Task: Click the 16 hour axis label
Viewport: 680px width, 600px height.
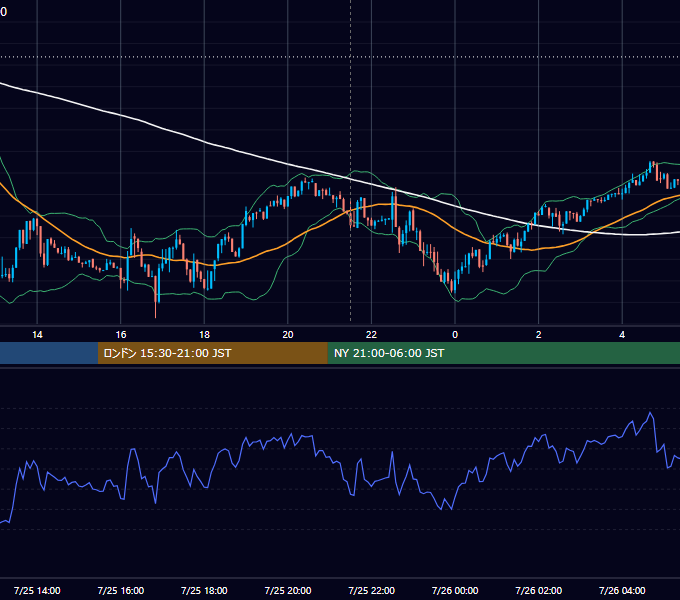Action: point(121,335)
